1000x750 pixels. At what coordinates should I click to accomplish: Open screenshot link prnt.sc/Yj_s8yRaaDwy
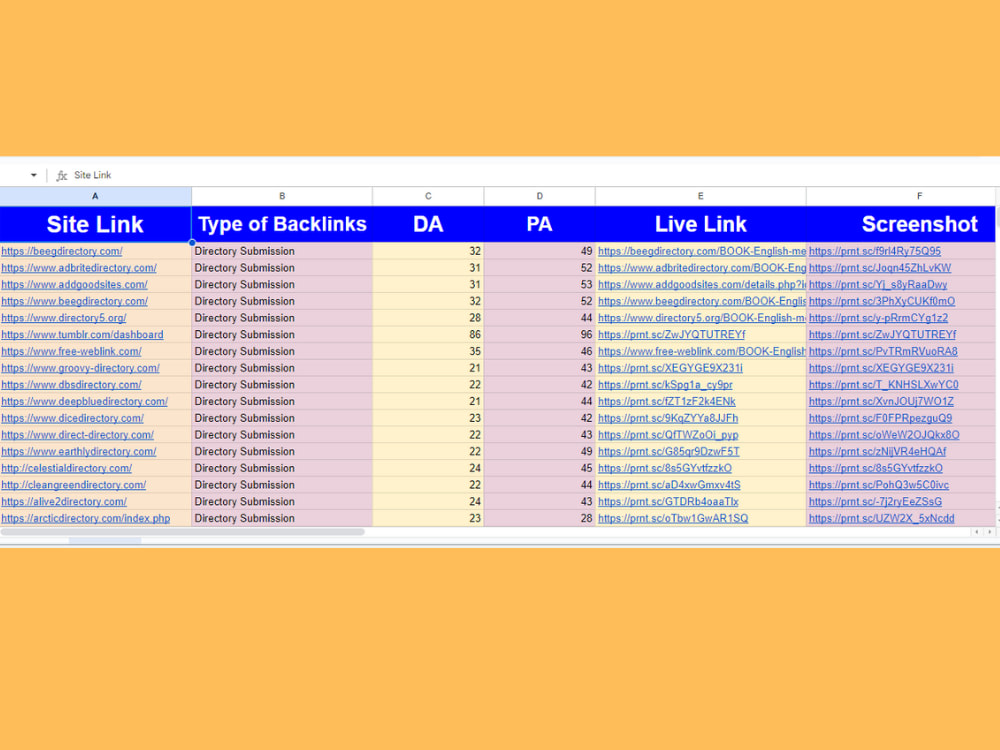[878, 284]
